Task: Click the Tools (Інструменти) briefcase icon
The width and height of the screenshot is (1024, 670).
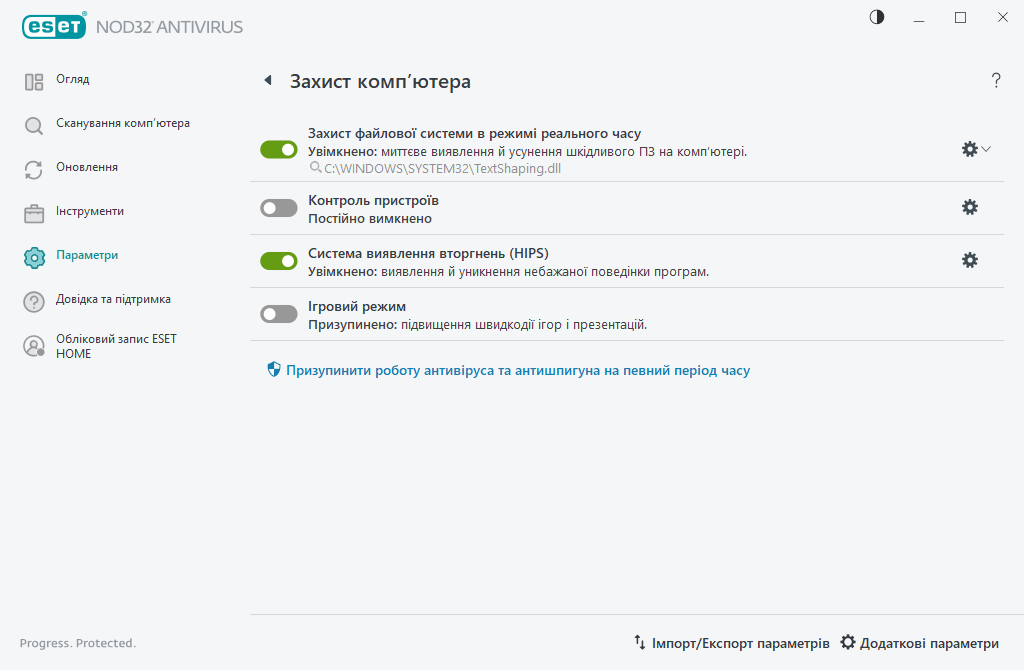Action: point(34,214)
